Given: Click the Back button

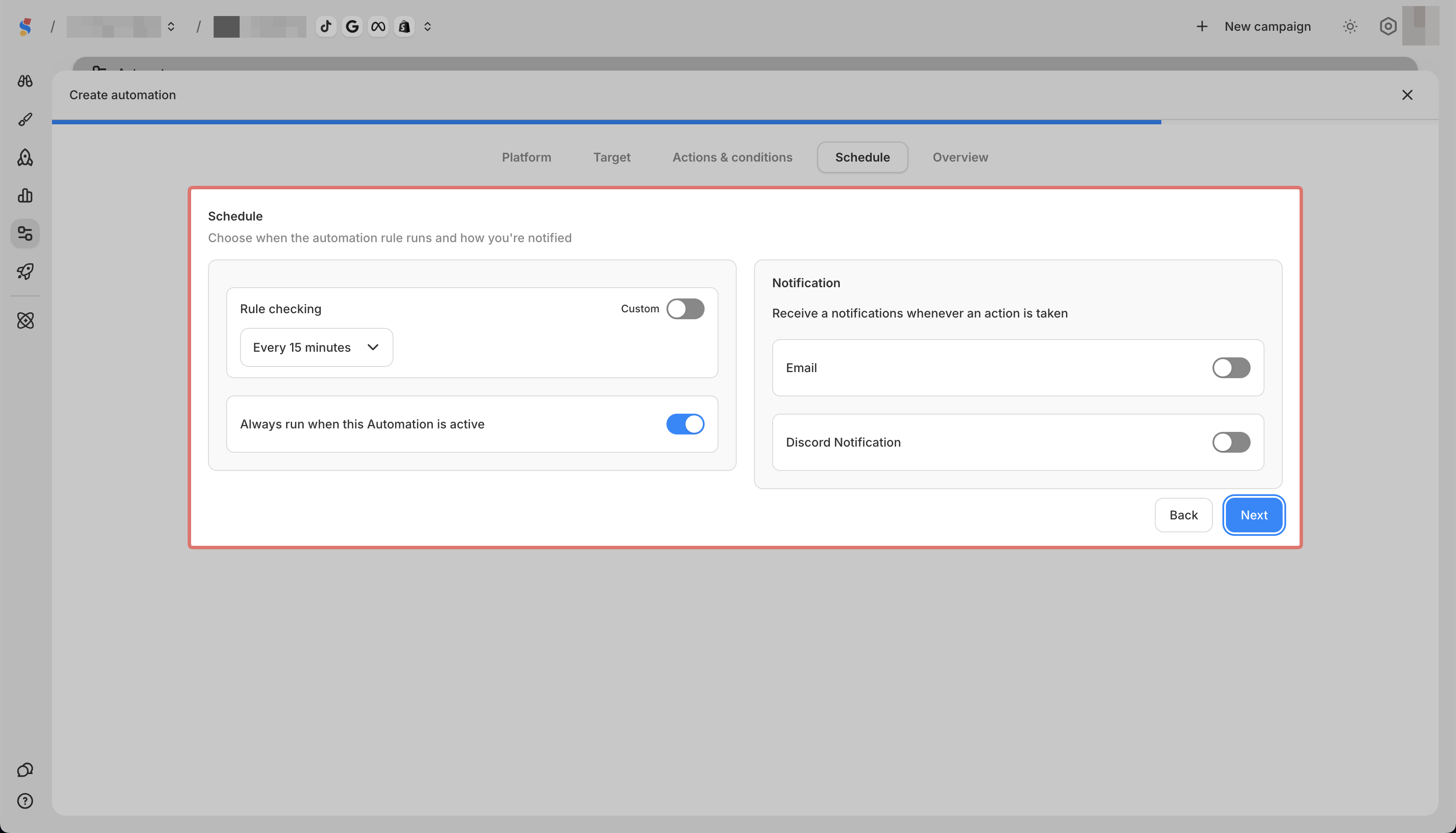Looking at the screenshot, I should pyautogui.click(x=1183, y=515).
